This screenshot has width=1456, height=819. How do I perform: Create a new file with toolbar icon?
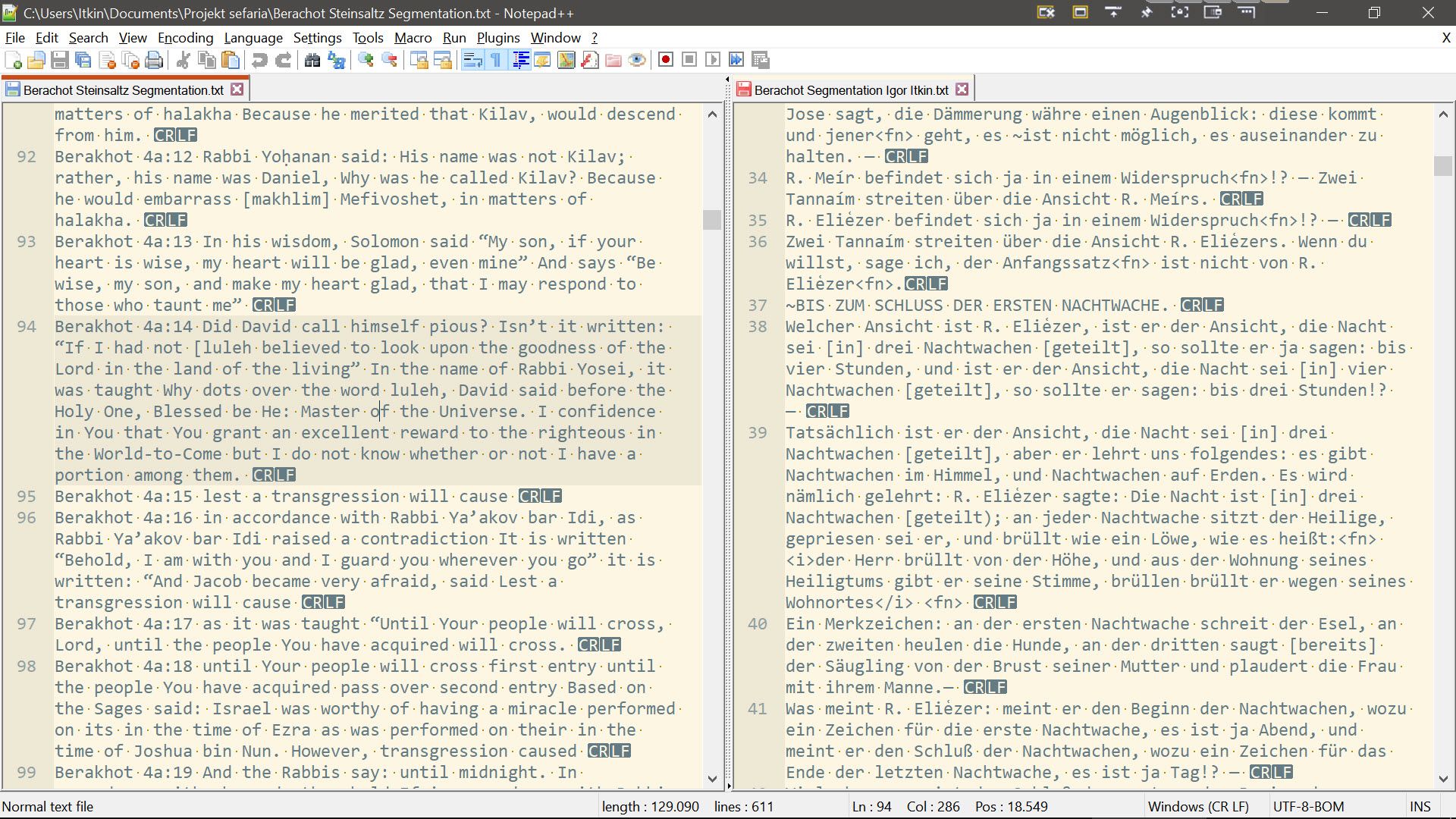point(13,60)
